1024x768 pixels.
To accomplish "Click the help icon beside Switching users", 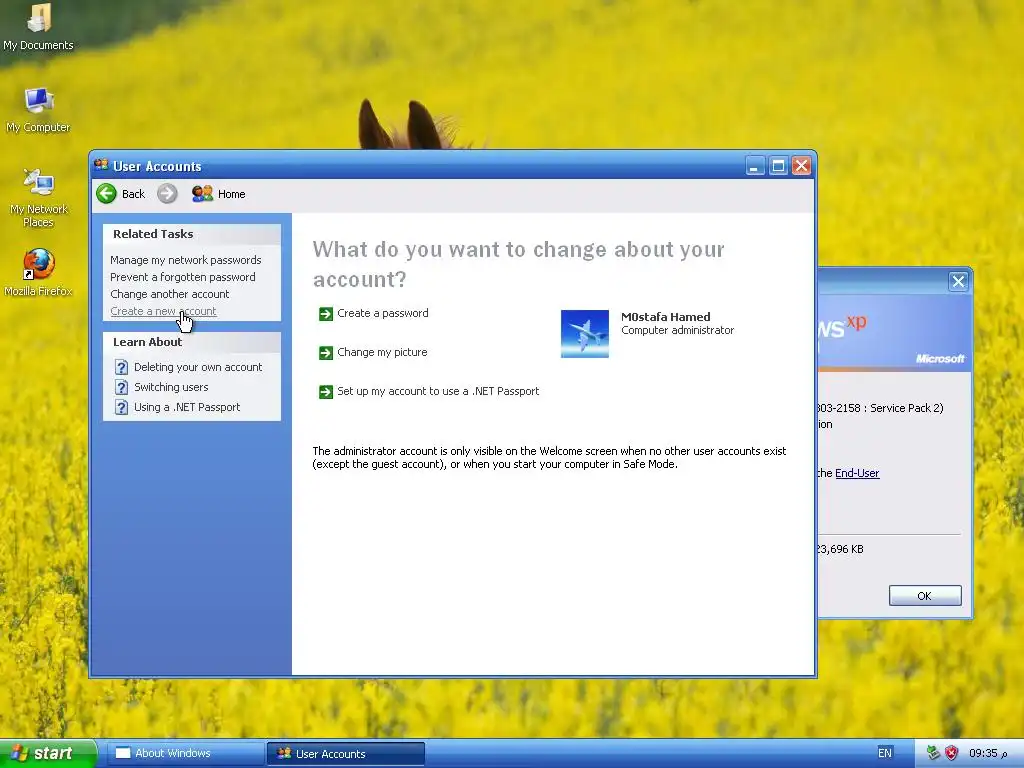I will [121, 387].
